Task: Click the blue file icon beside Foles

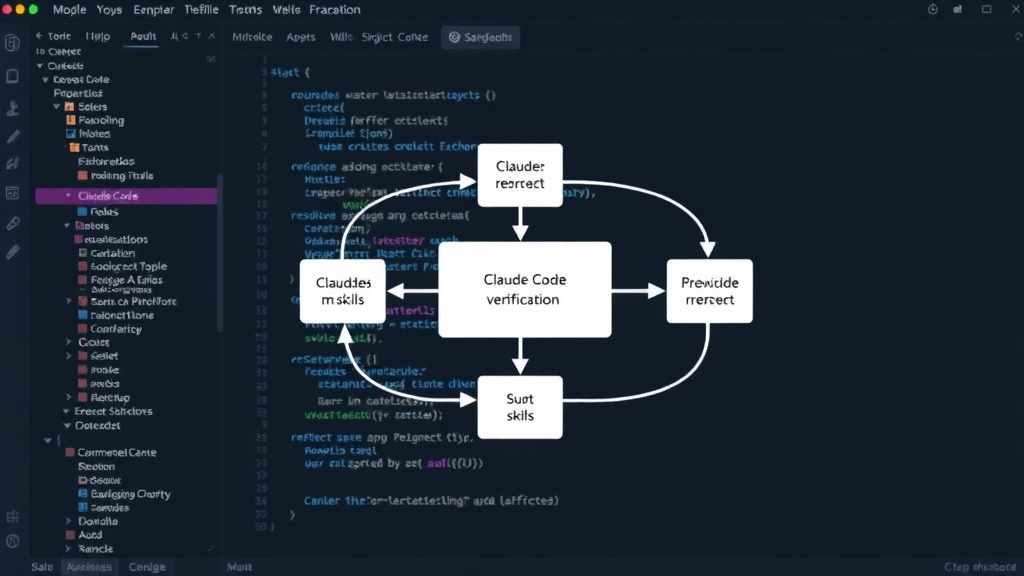Action: [x=82, y=212]
